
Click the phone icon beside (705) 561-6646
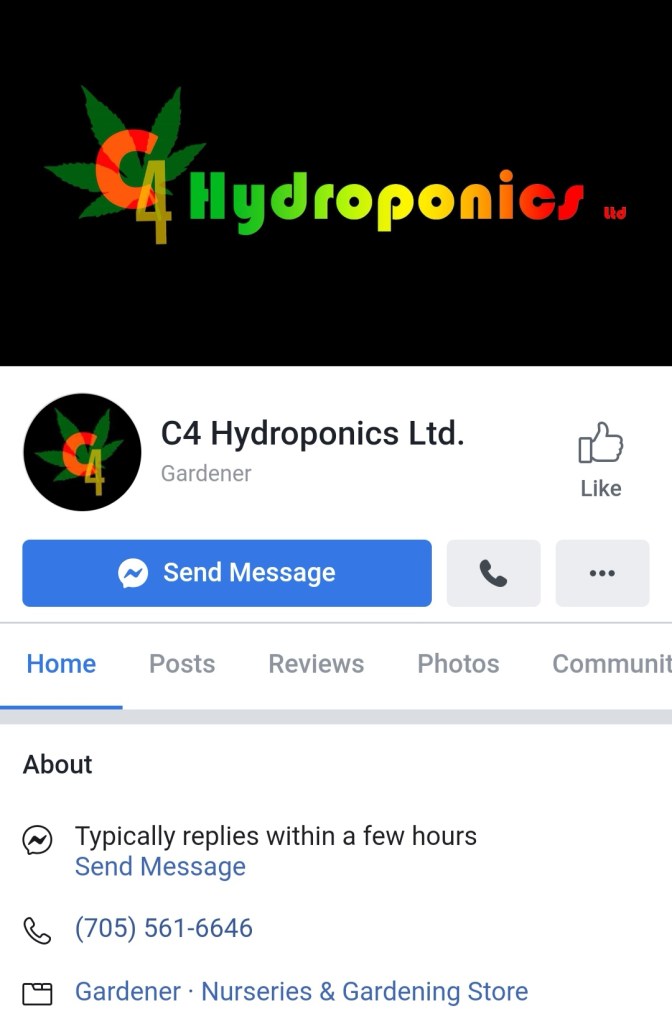(37, 930)
